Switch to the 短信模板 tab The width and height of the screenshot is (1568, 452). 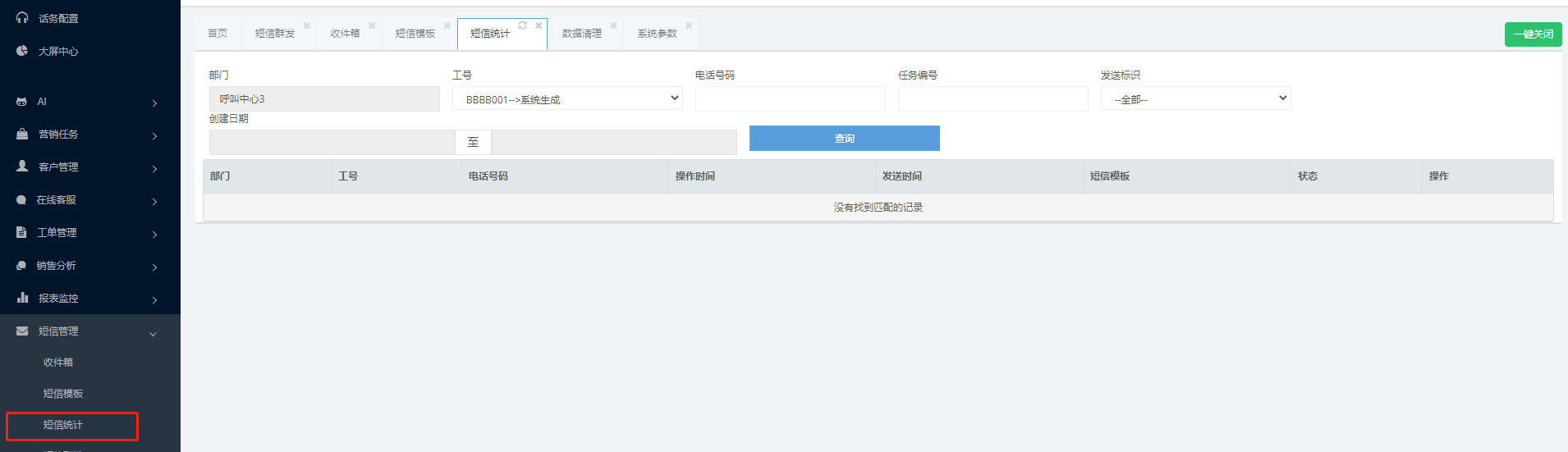click(415, 34)
